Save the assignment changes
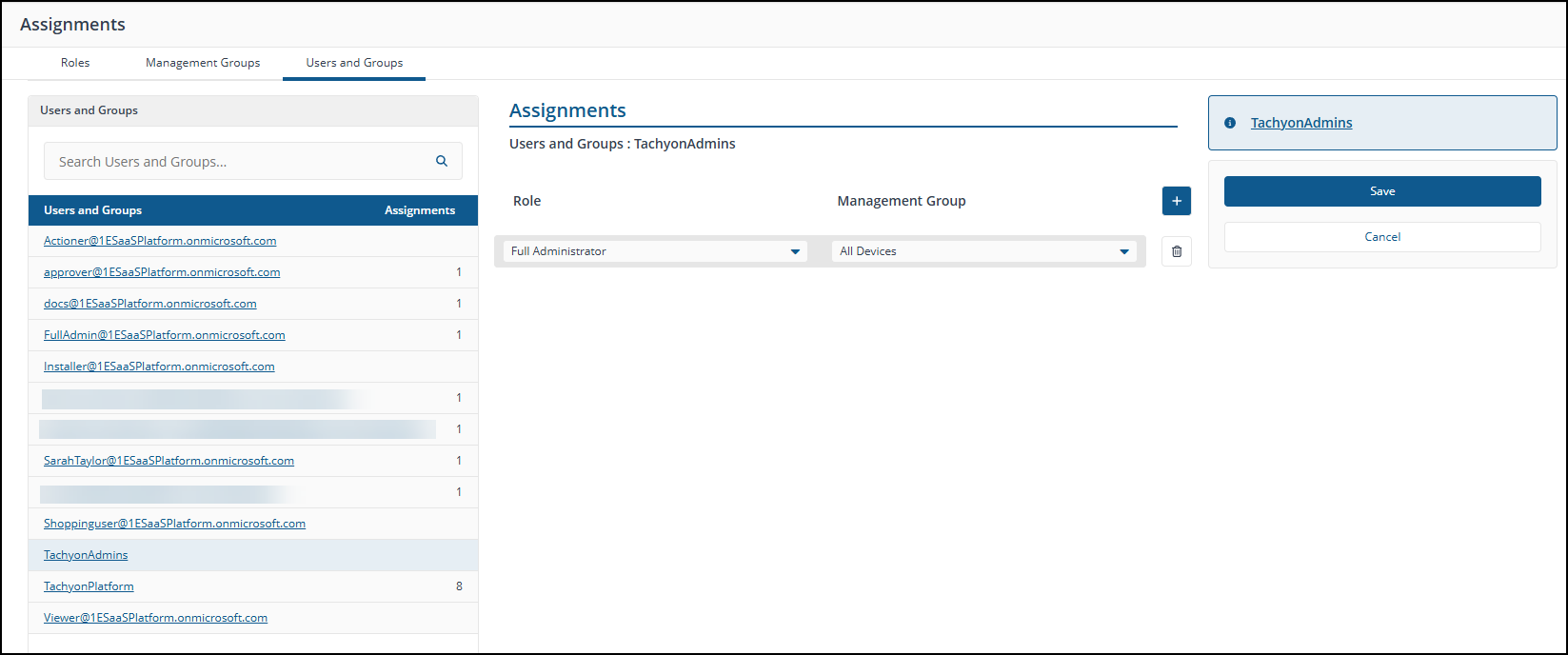 click(x=1381, y=191)
